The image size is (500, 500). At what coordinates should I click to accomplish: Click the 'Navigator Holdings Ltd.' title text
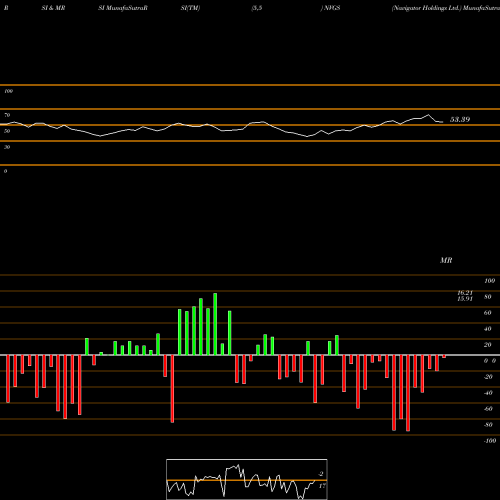(426, 8)
